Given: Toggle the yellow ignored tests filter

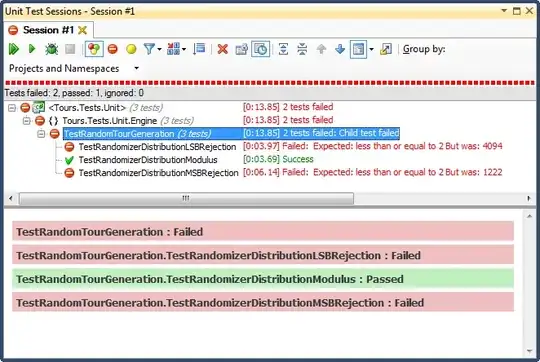Looking at the screenshot, I should [x=131, y=49].
